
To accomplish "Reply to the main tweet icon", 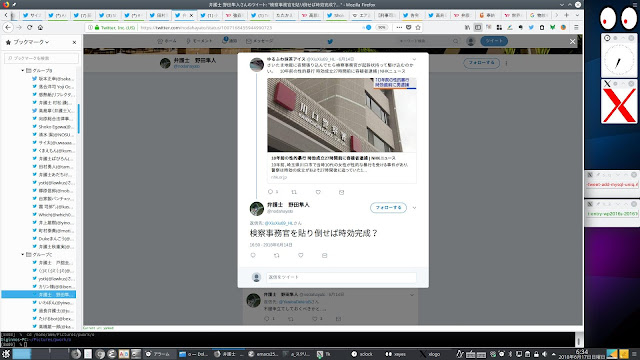I will tap(253, 255).
